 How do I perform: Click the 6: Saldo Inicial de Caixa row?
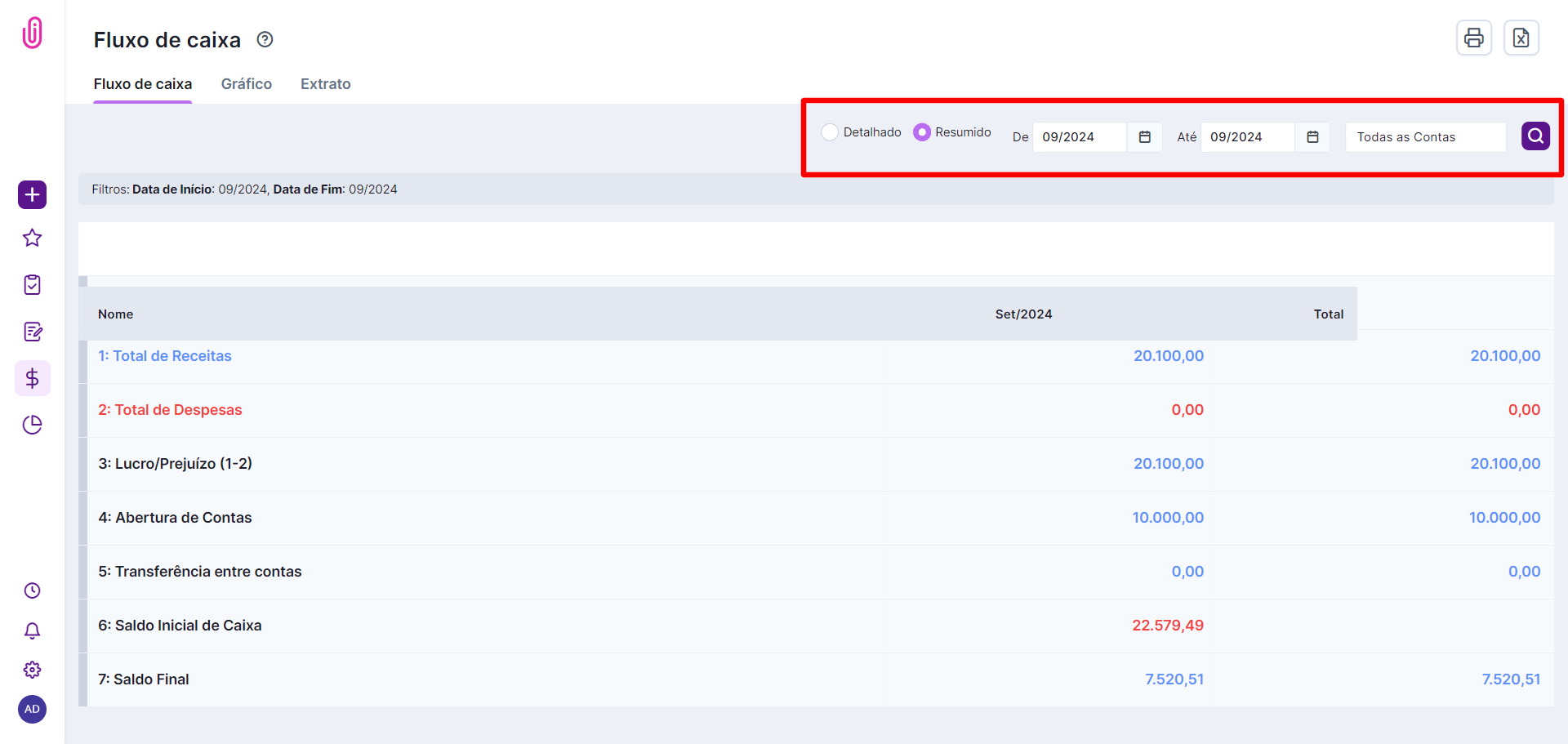[817, 626]
